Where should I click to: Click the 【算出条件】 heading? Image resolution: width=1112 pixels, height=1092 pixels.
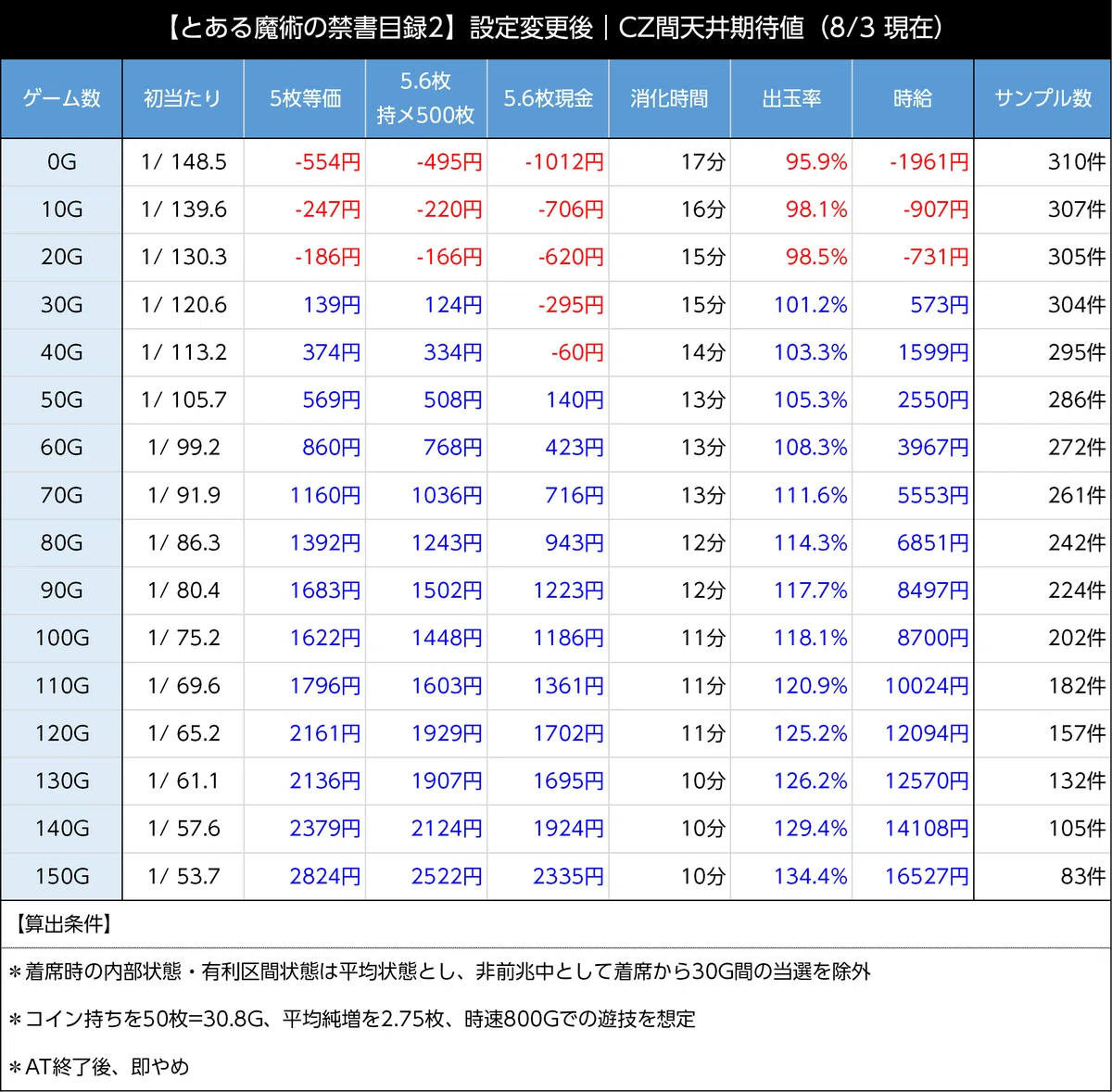click(x=64, y=924)
